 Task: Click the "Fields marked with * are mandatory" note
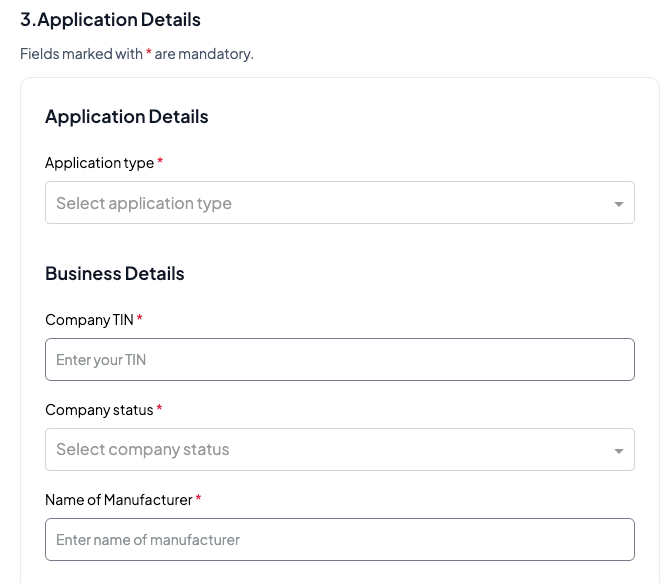coord(137,54)
